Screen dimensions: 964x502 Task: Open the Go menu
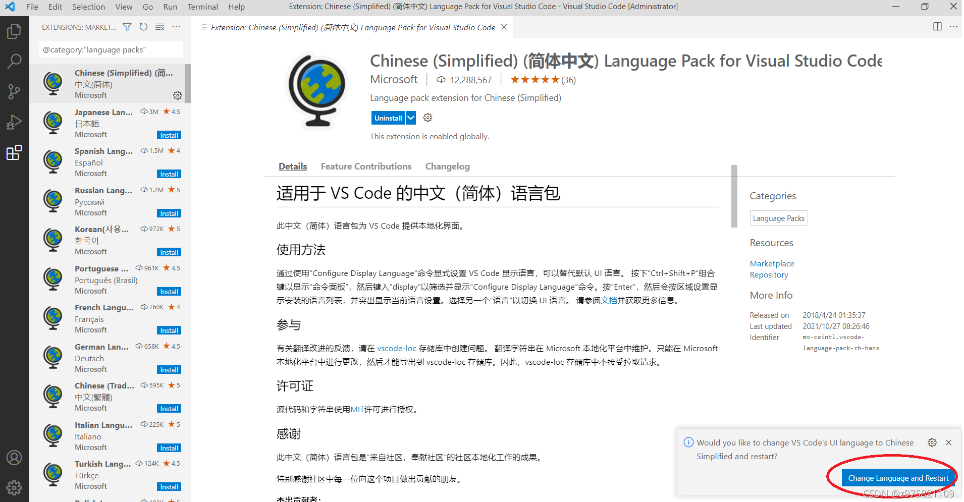click(148, 7)
